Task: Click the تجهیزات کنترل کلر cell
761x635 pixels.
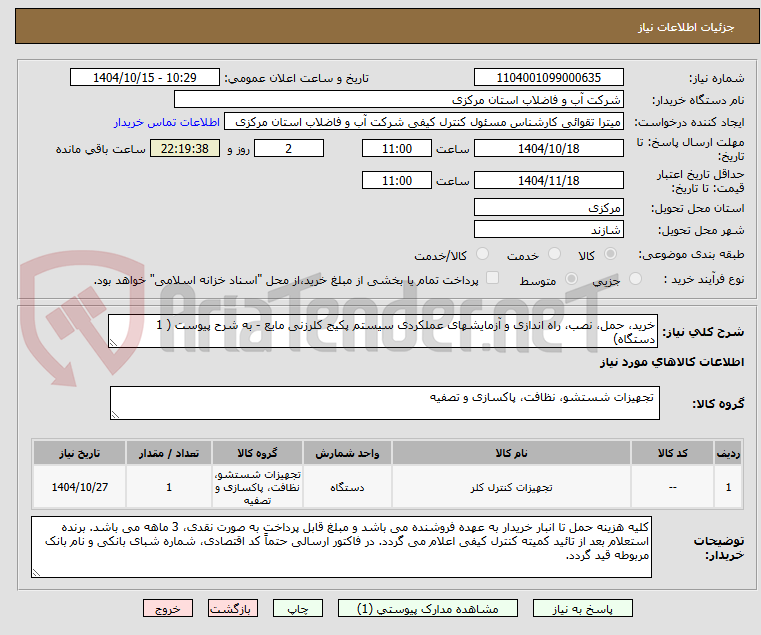Action: click(511, 487)
